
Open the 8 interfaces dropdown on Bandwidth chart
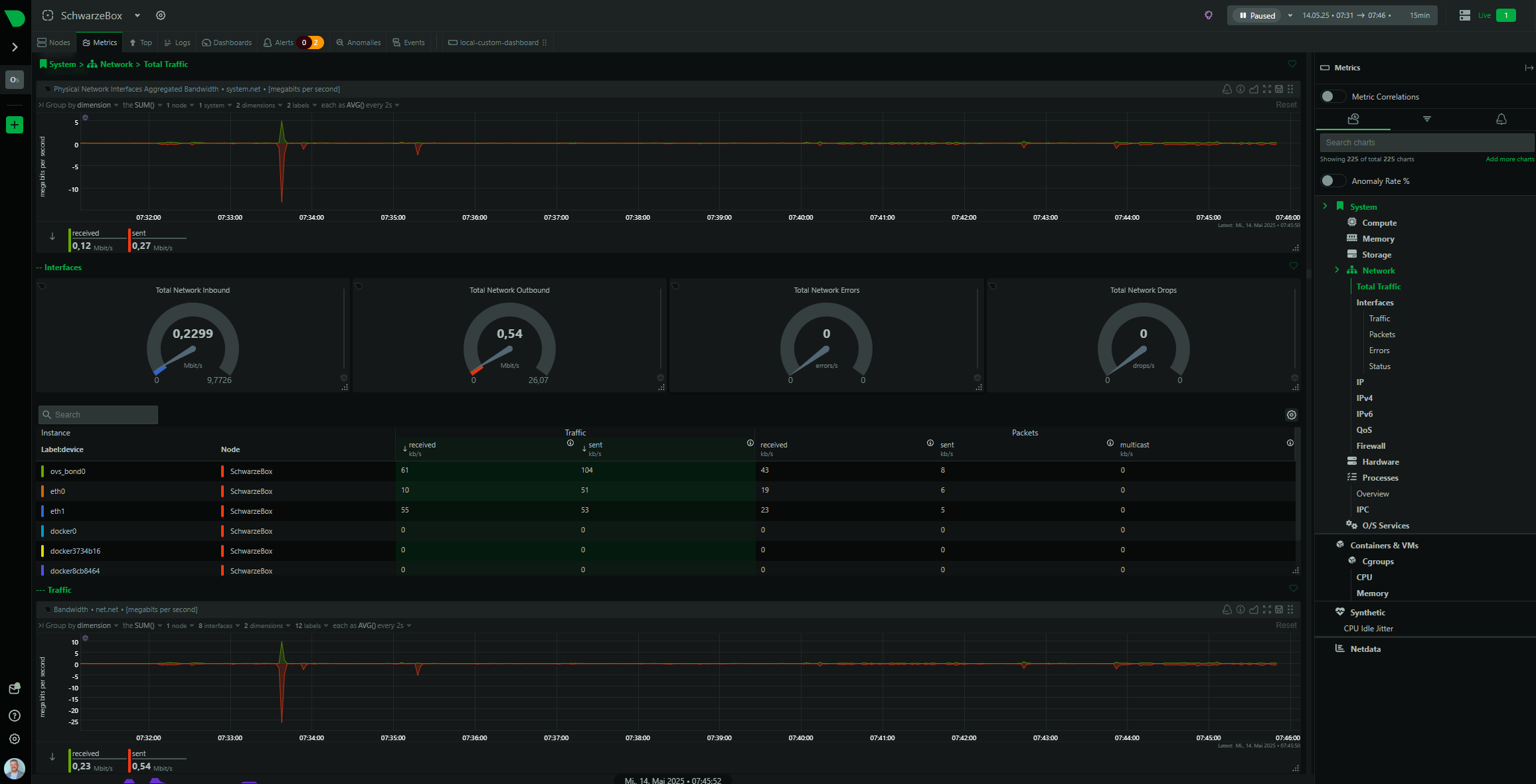click(x=218, y=626)
